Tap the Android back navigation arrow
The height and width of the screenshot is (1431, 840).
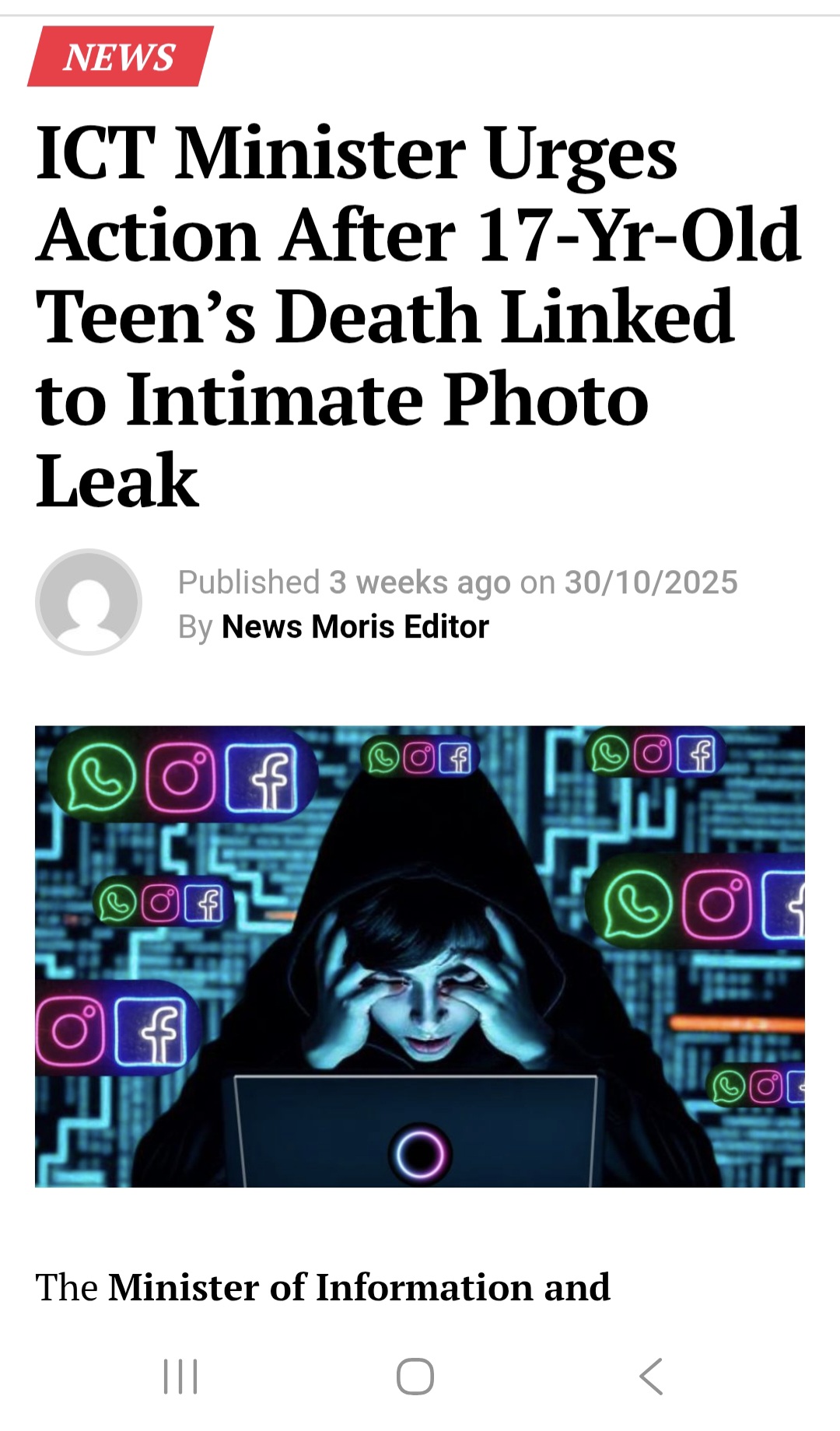tap(651, 1377)
